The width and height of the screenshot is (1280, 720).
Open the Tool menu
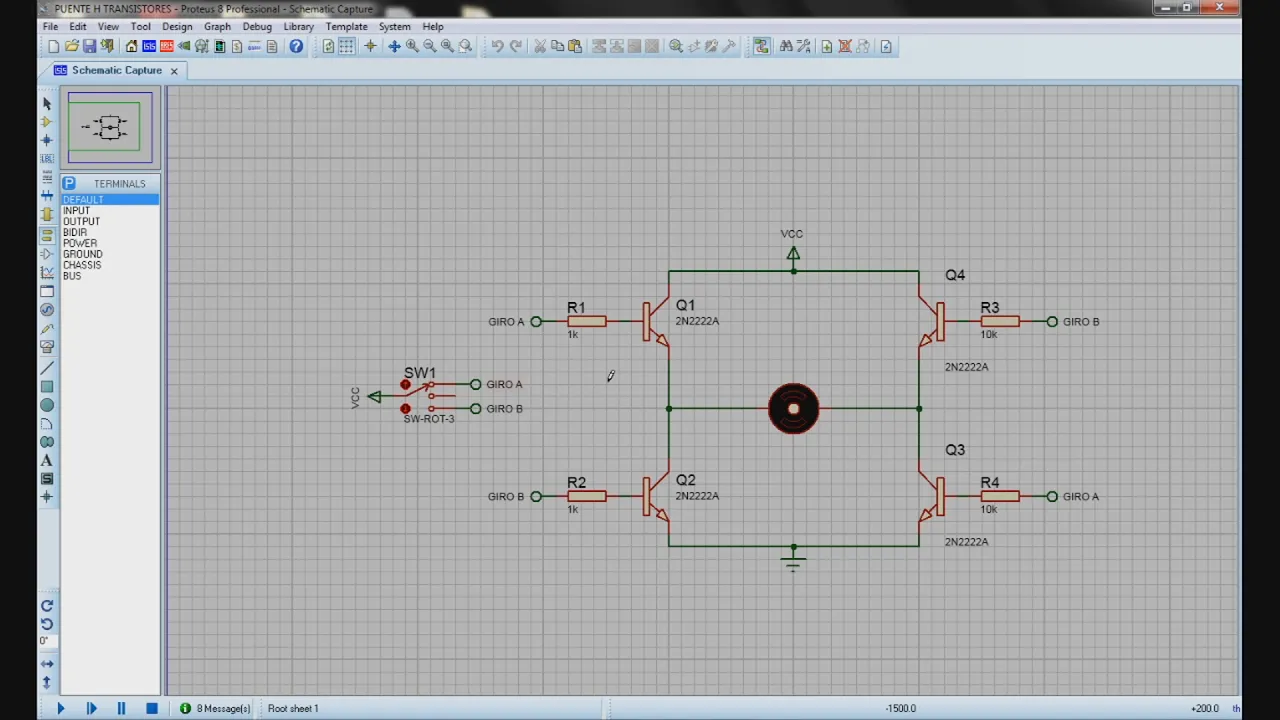141,26
